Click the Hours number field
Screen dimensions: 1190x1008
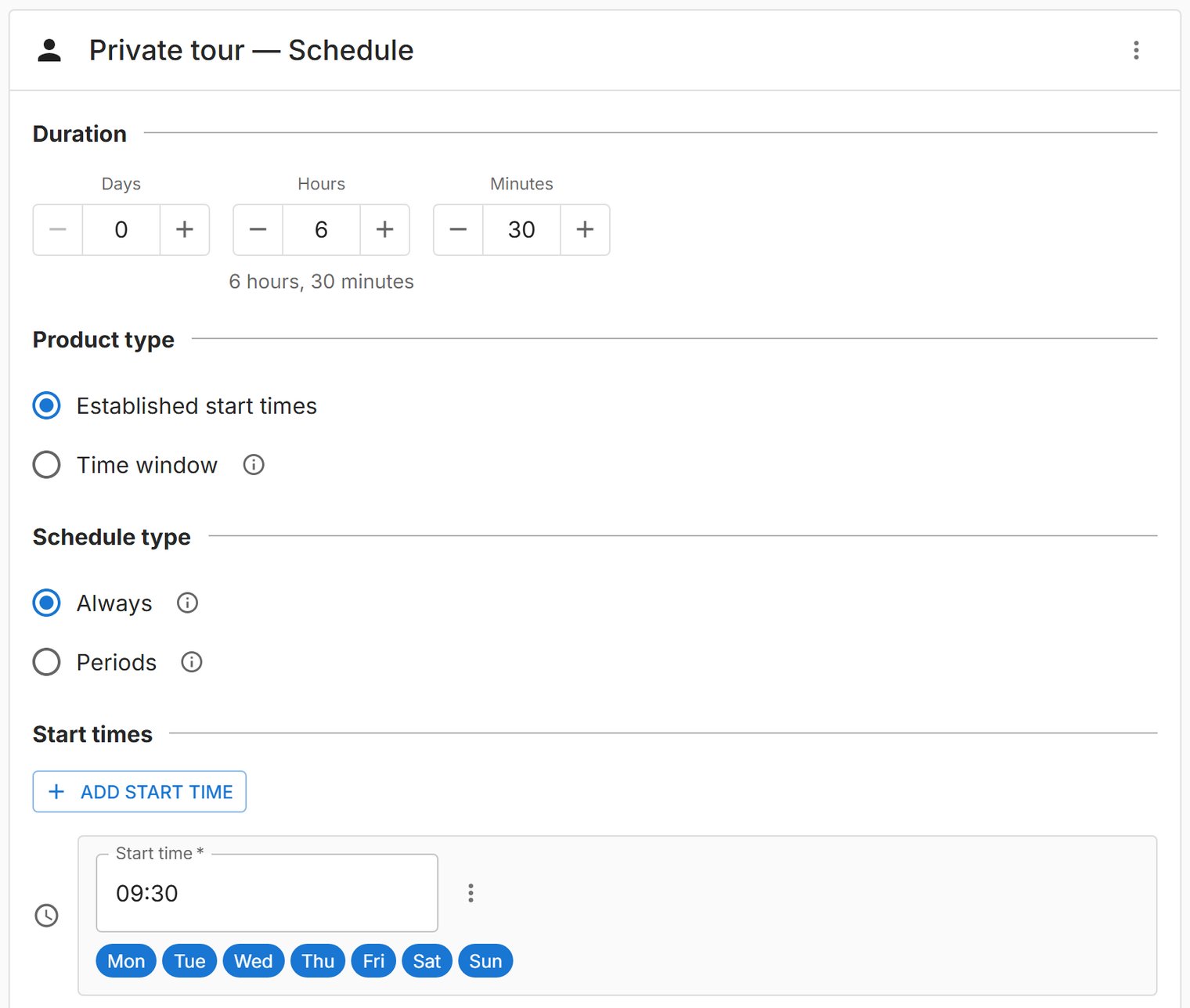(x=322, y=230)
